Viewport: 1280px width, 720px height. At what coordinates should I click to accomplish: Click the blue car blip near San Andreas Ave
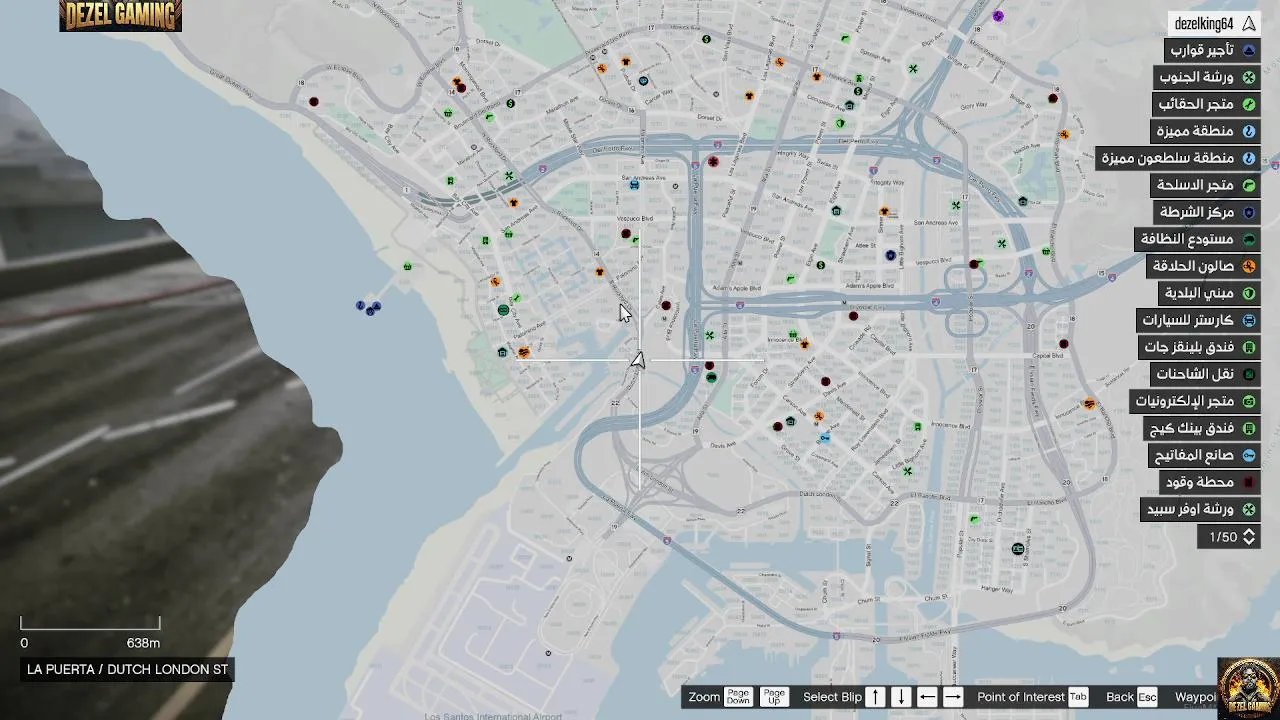tap(634, 184)
